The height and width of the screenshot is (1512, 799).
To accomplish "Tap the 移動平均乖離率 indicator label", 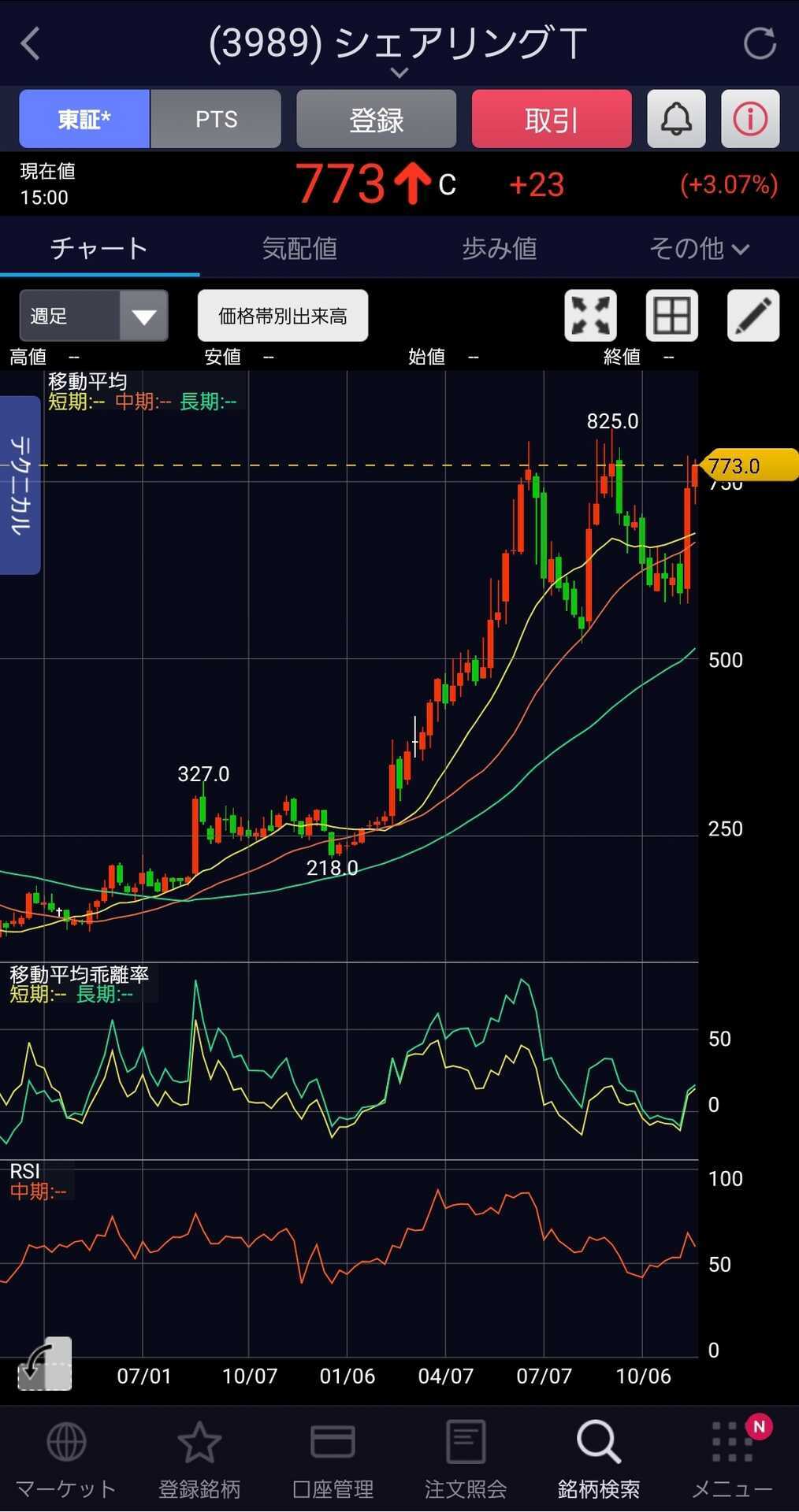I will tap(79, 975).
